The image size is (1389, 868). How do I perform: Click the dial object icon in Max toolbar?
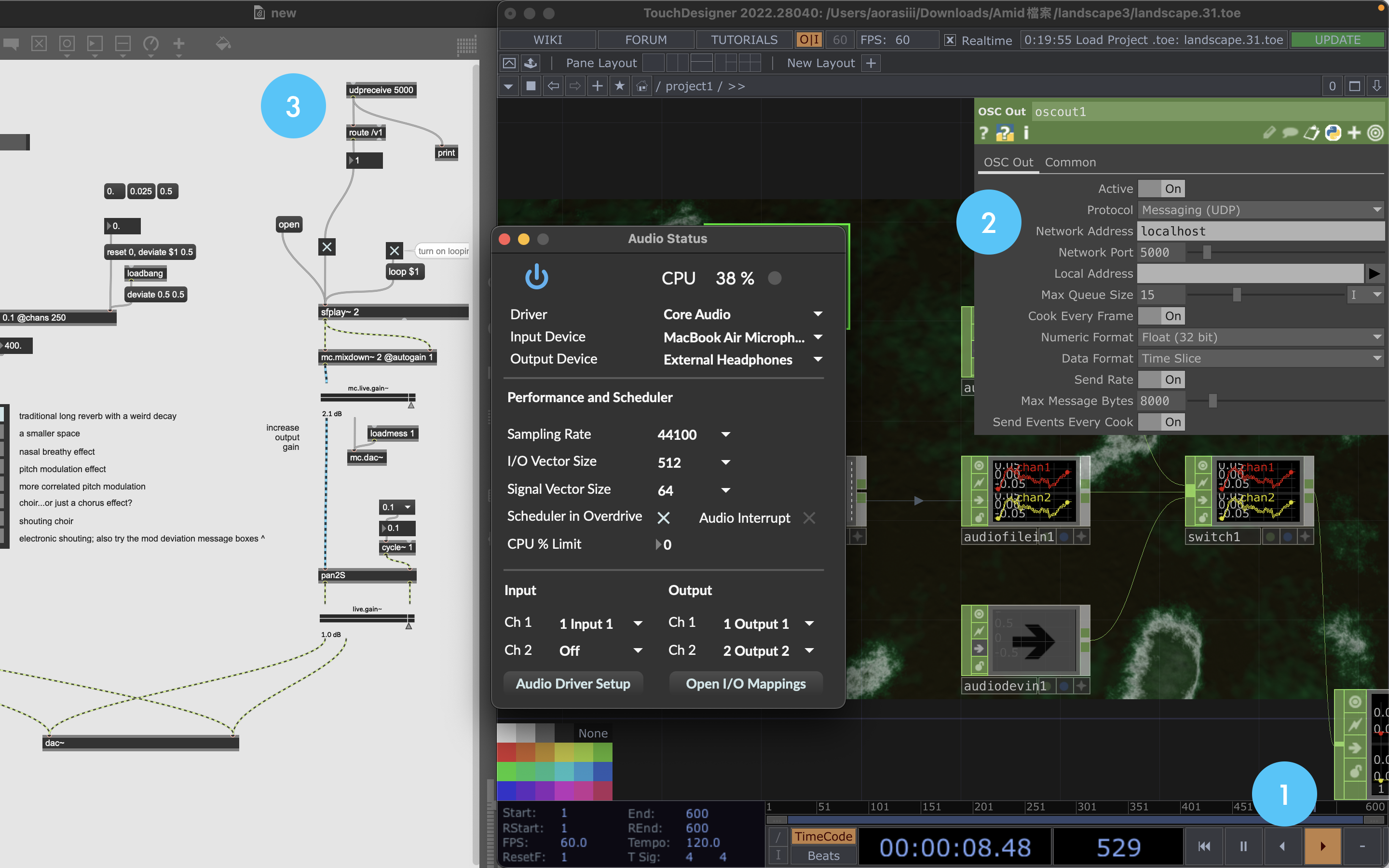click(x=151, y=43)
